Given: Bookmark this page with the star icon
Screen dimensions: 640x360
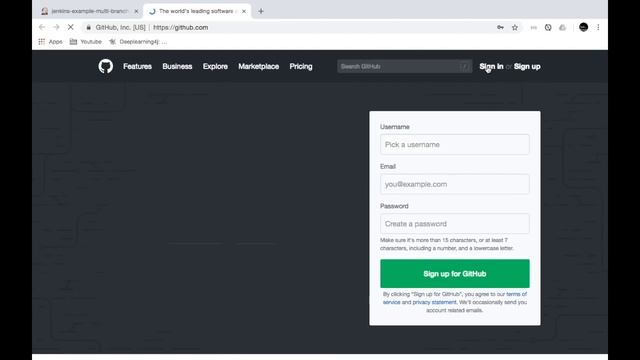Looking at the screenshot, I should (x=515, y=27).
